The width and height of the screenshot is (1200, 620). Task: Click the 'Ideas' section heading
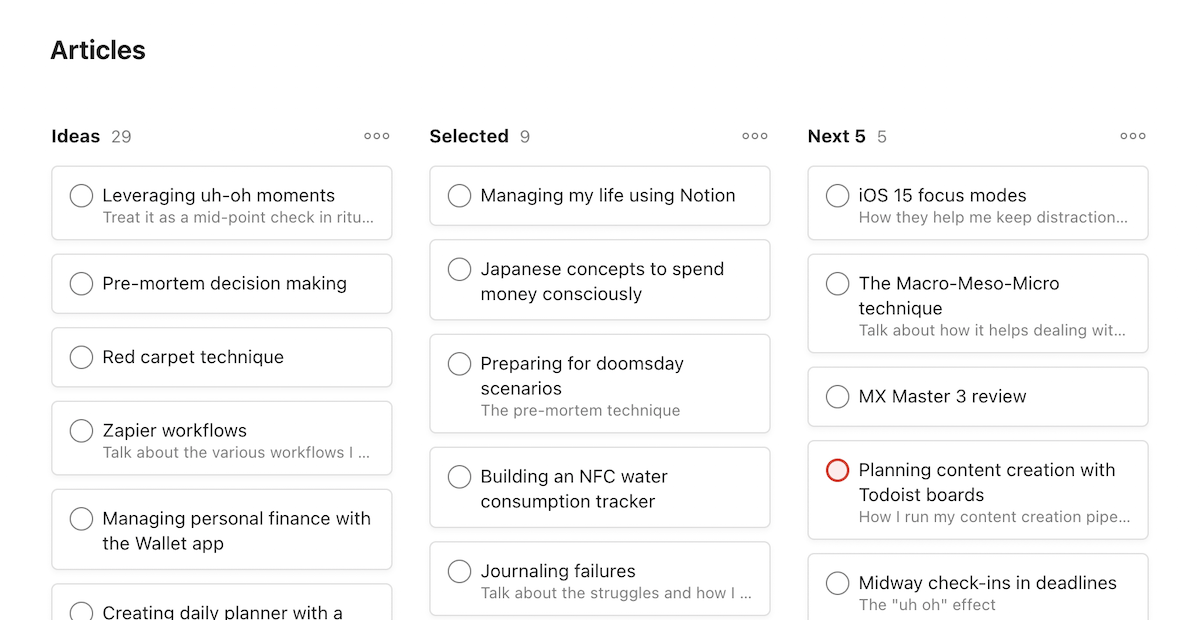click(x=76, y=136)
